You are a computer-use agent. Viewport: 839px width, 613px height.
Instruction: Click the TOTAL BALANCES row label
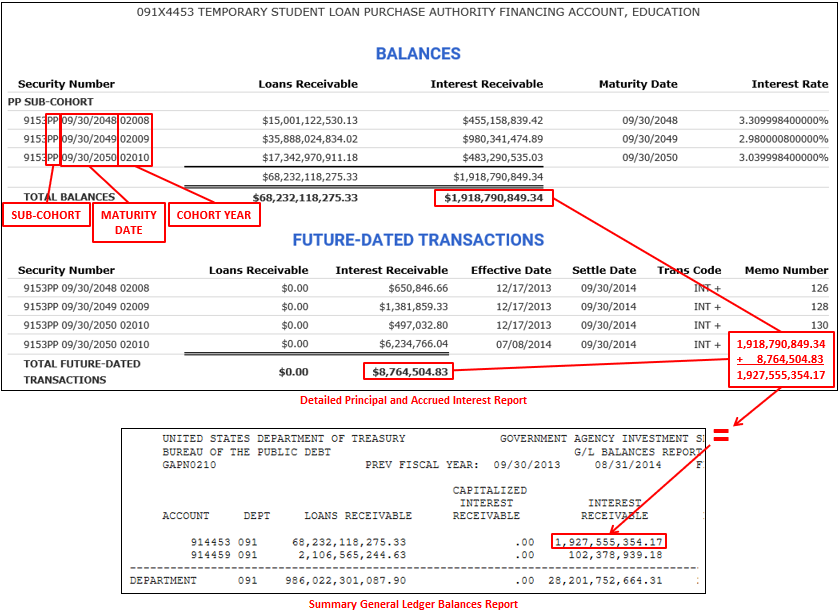point(69,197)
